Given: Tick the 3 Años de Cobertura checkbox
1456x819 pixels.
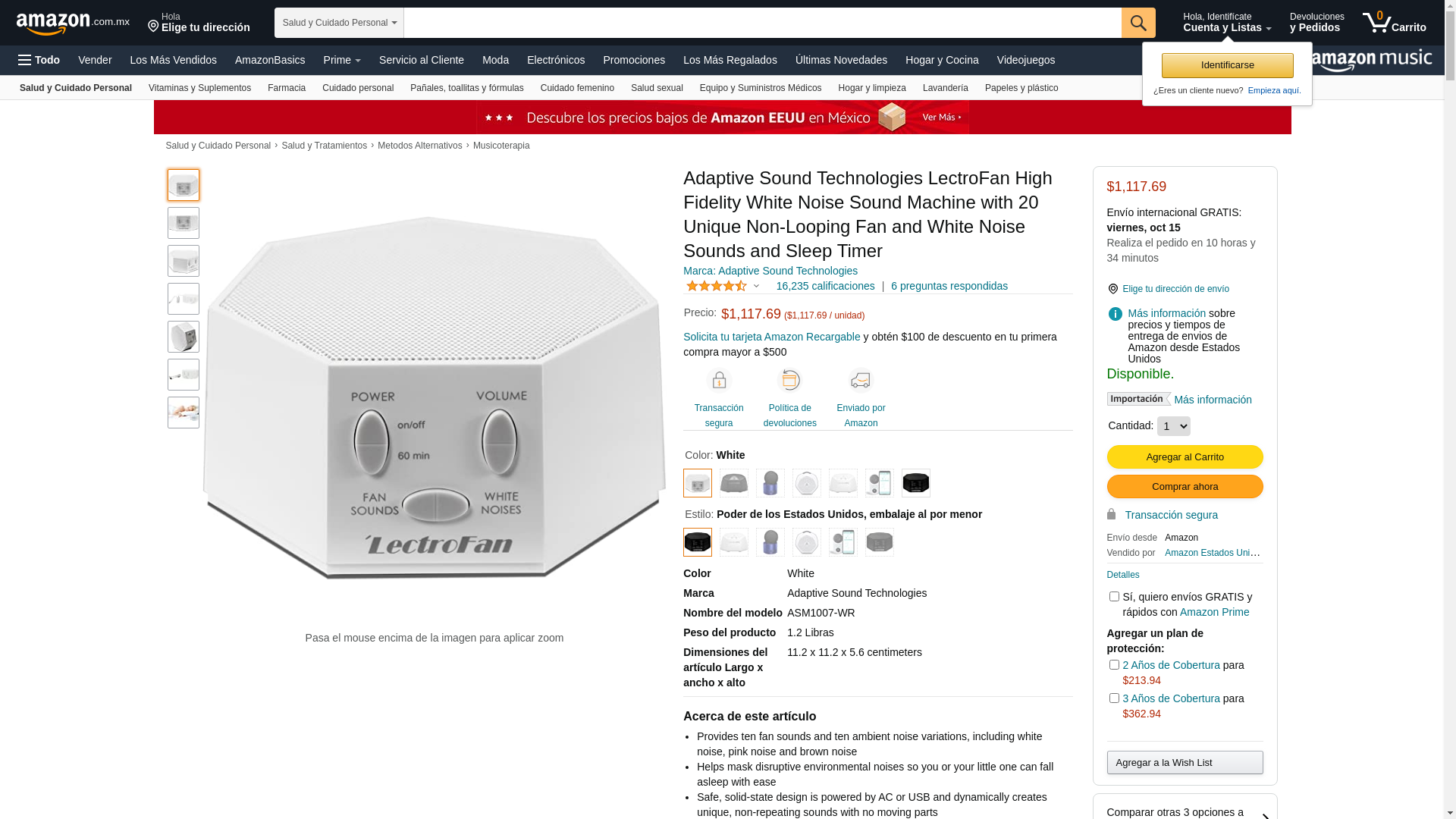Looking at the screenshot, I should [x=1113, y=698].
